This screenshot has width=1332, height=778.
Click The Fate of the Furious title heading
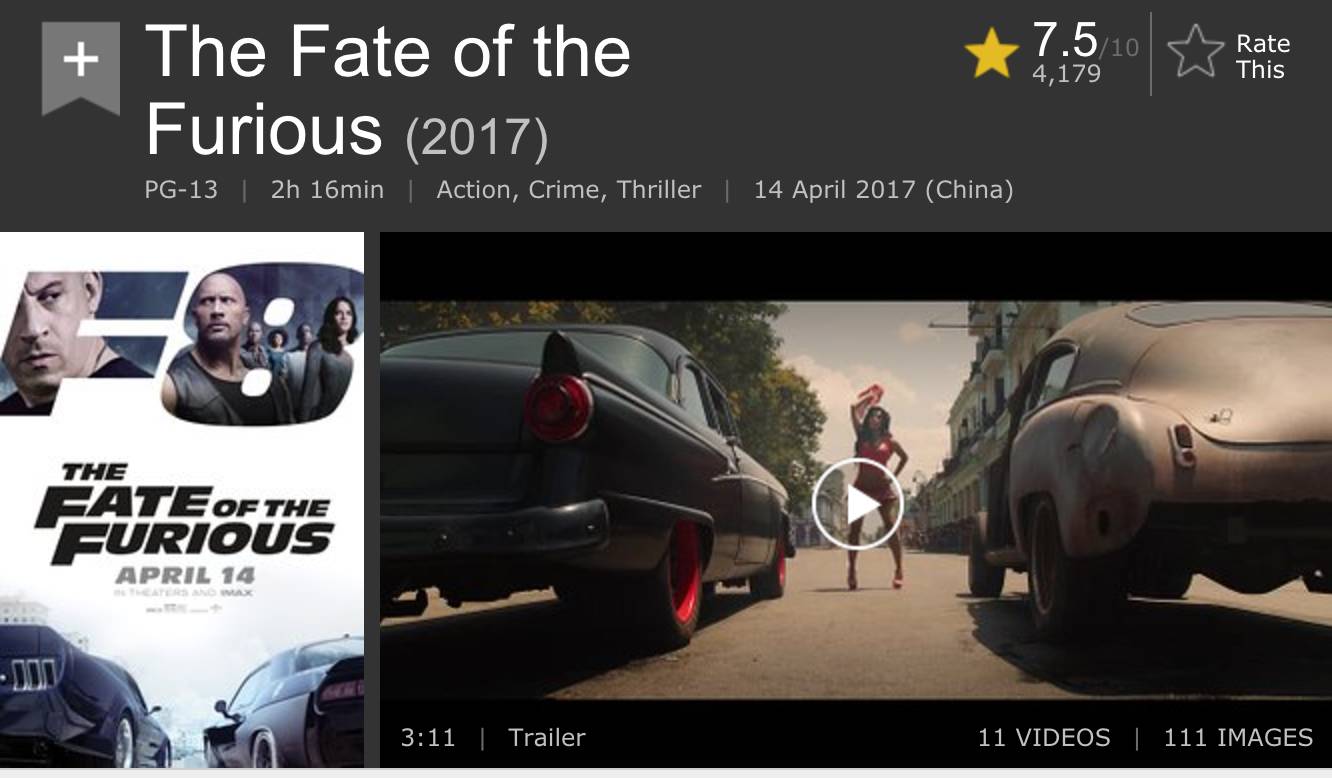tap(388, 91)
